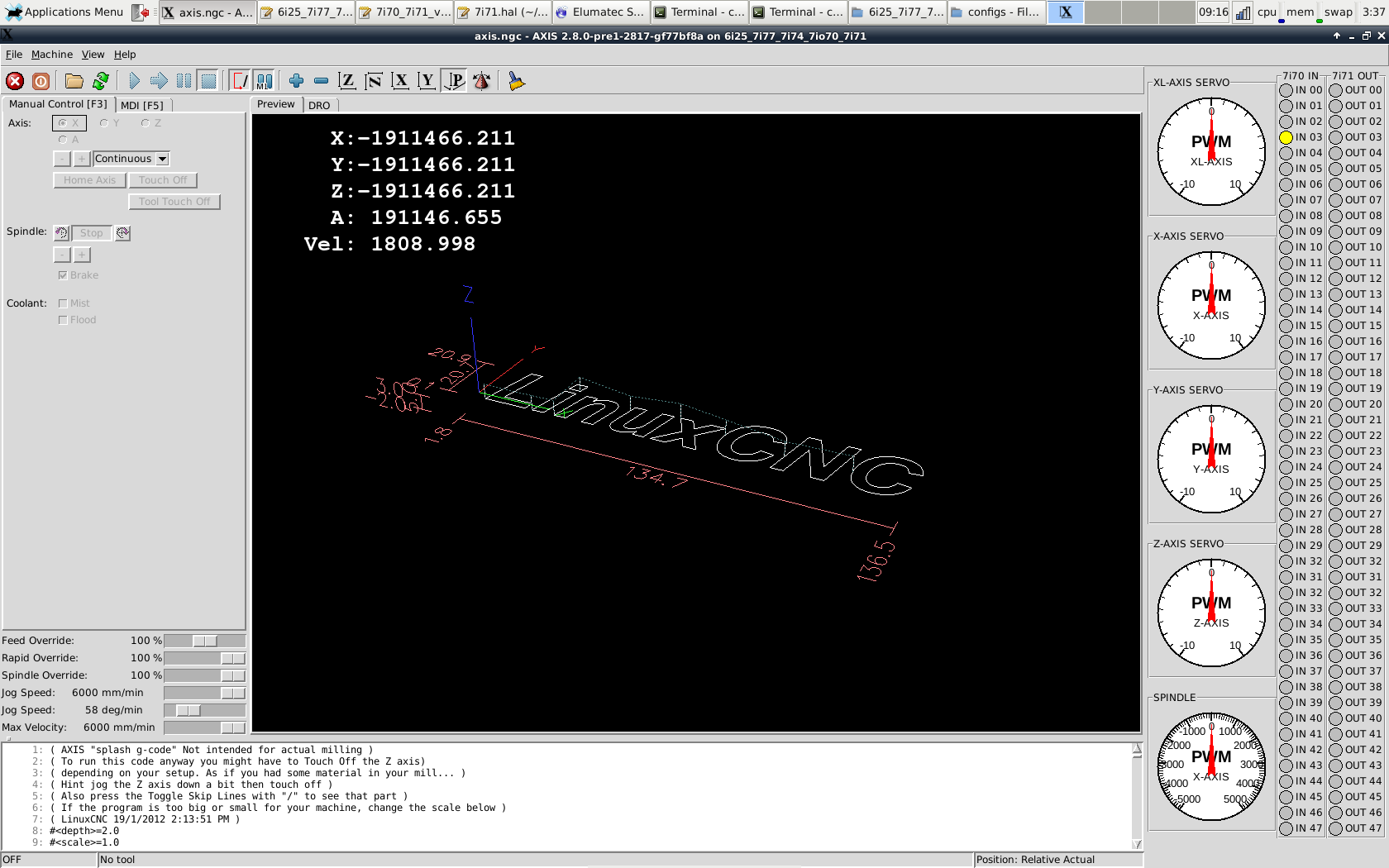1389x868 pixels.
Task: Open the File menu
Action: click(x=14, y=55)
